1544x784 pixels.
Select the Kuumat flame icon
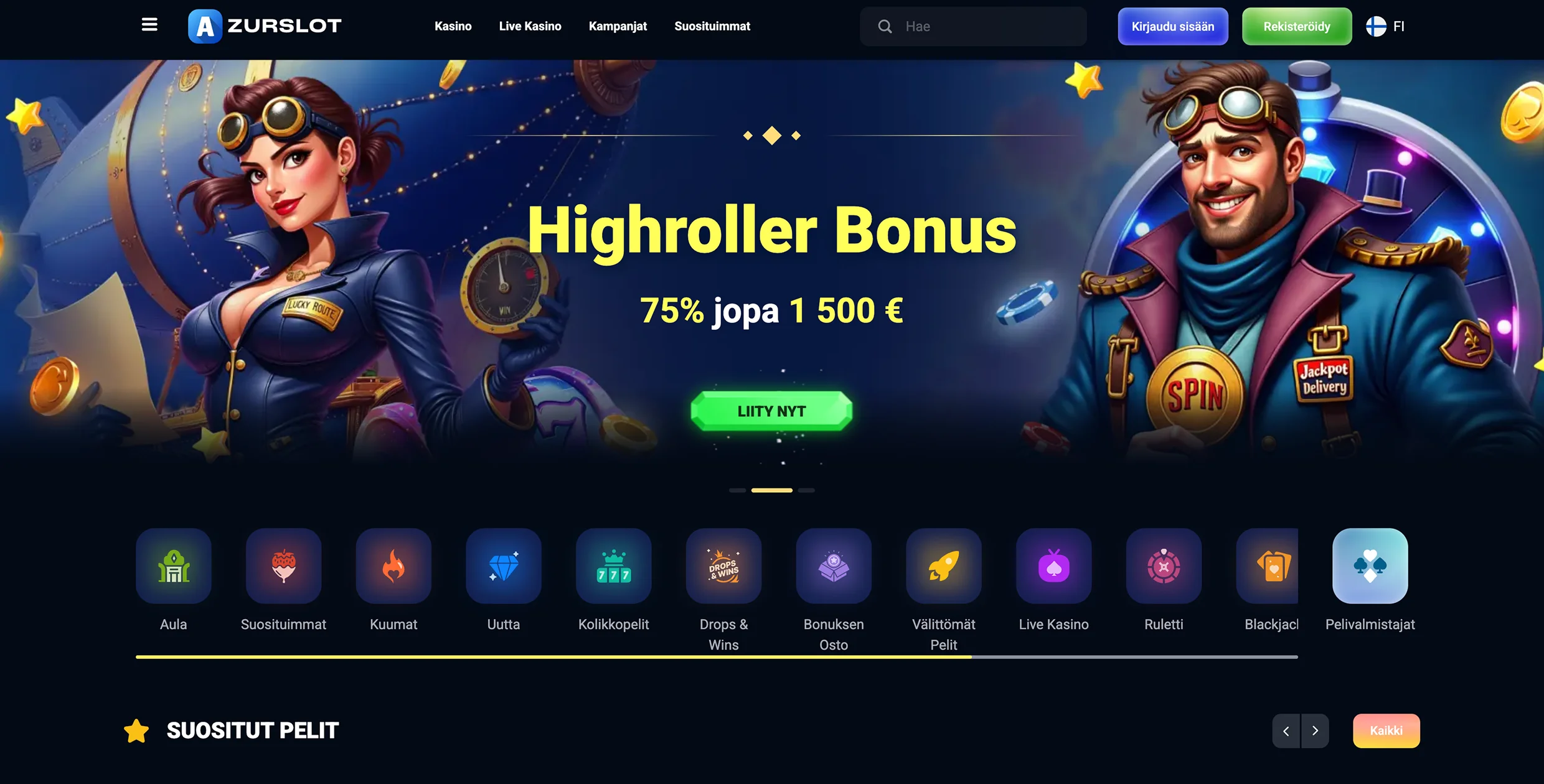393,566
